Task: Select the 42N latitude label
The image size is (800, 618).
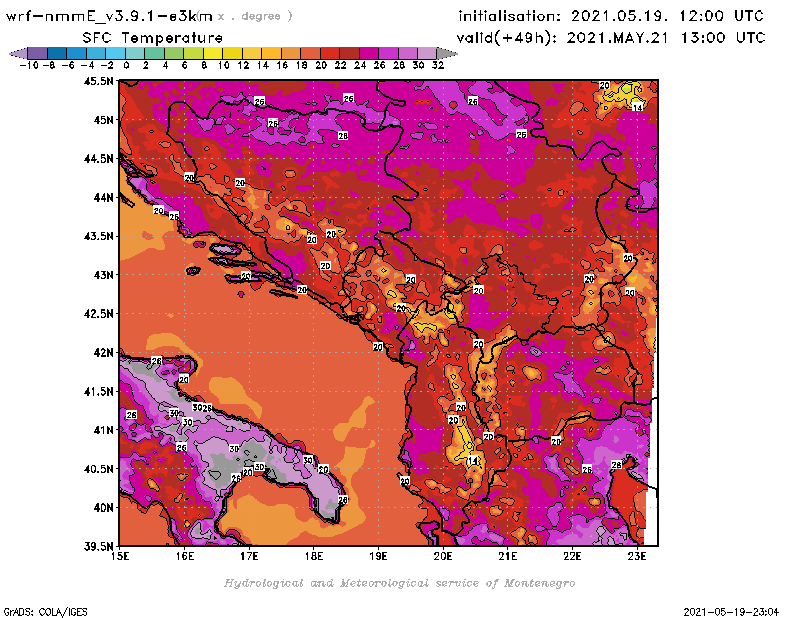Action: (x=104, y=353)
